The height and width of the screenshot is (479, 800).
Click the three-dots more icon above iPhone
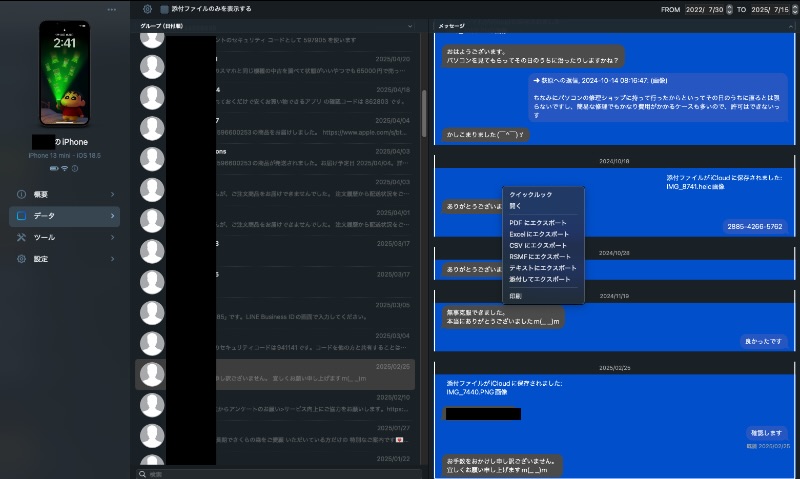pyautogui.click(x=112, y=10)
